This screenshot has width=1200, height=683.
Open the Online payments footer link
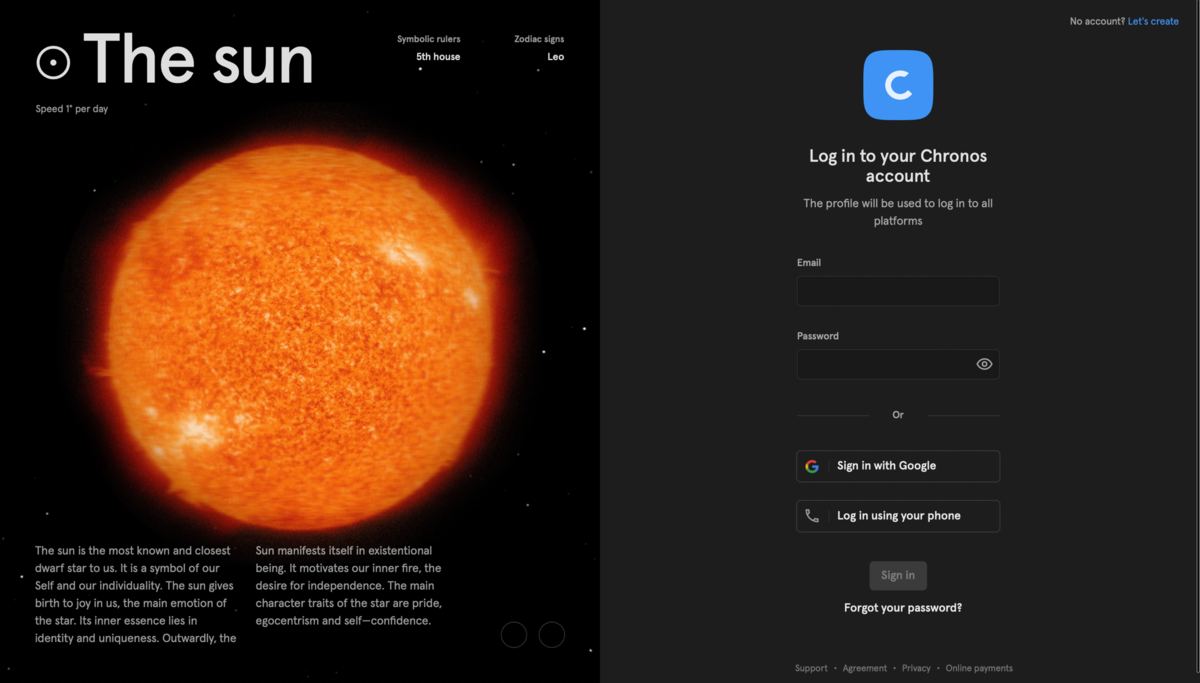979,668
